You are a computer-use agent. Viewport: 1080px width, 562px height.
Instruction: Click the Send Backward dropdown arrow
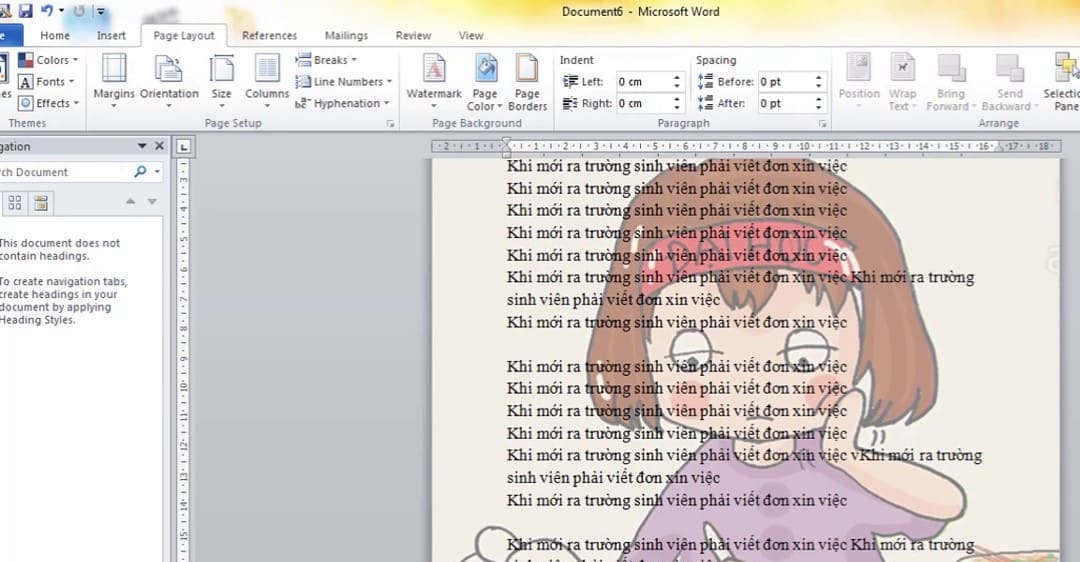[x=1035, y=106]
